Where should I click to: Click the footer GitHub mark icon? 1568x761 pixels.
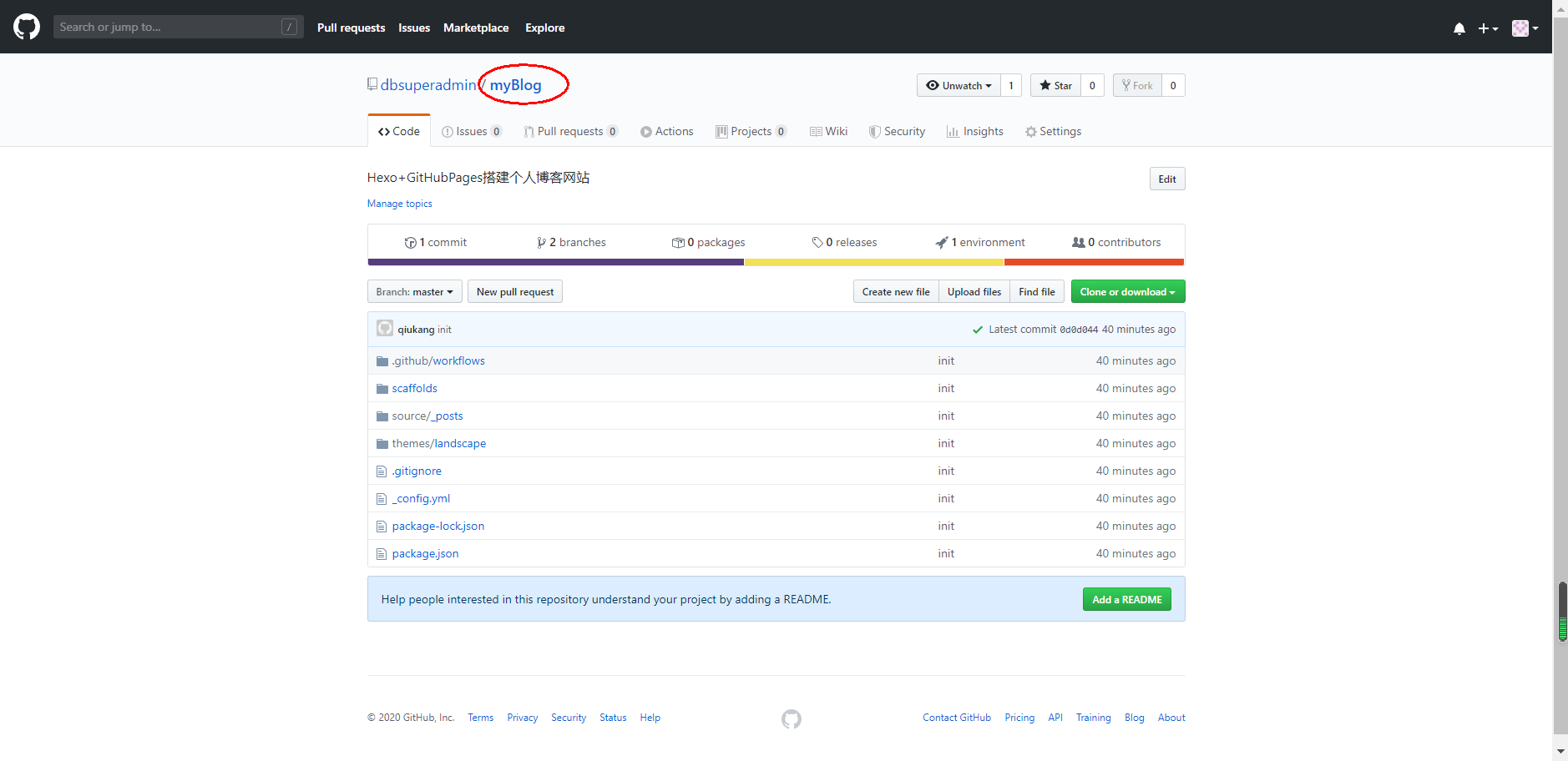coord(792,718)
